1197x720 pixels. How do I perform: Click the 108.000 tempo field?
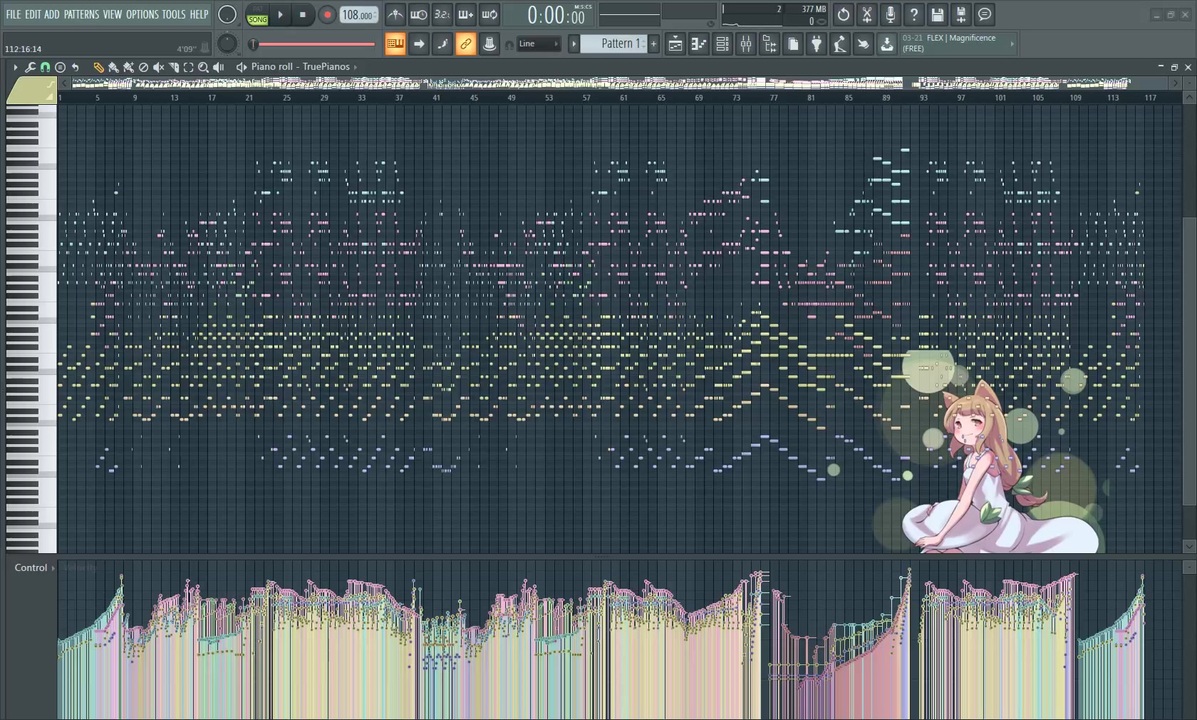[x=358, y=15]
